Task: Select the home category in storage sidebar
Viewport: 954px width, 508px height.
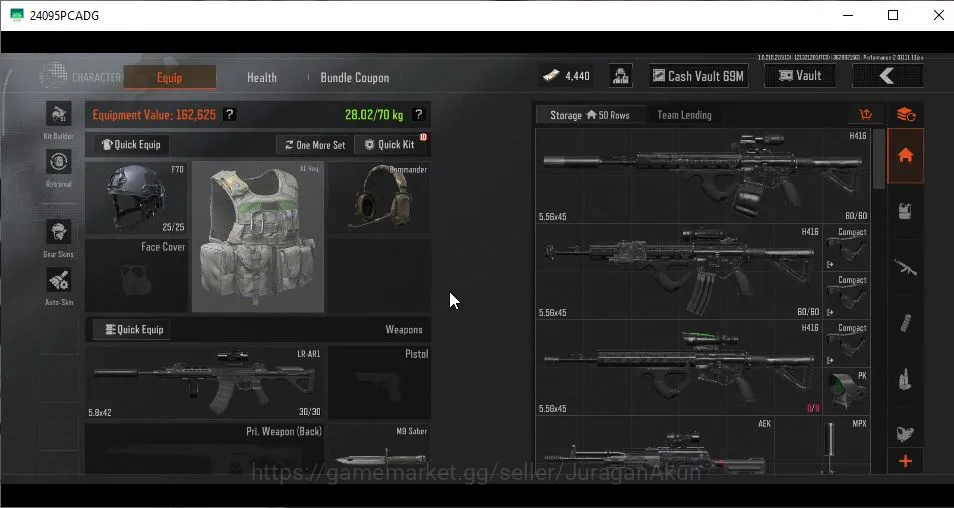Action: click(x=905, y=155)
